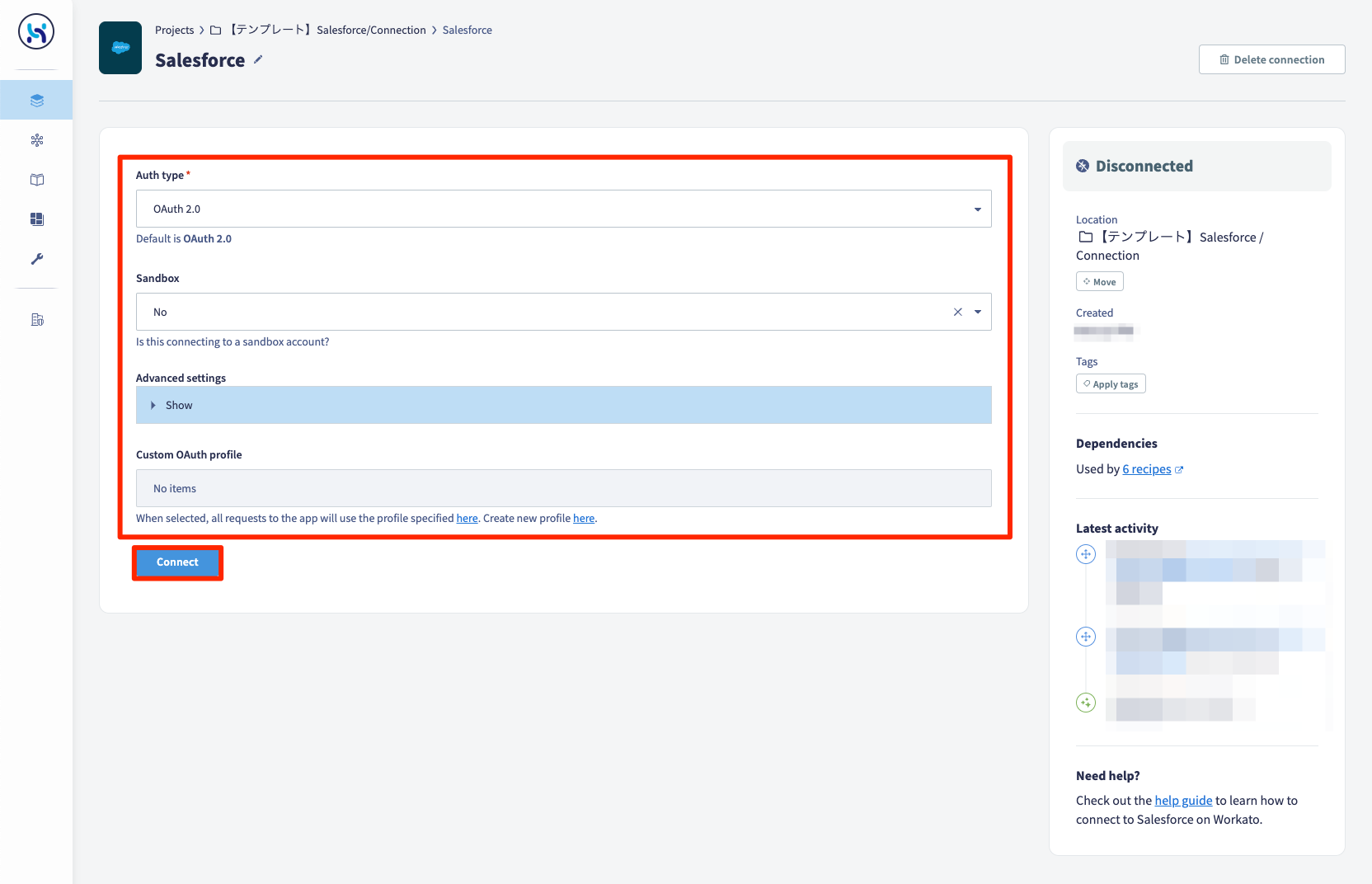This screenshot has height=884, width=1372.
Task: Click the Disconnected status icon
Action: pos(1083,166)
